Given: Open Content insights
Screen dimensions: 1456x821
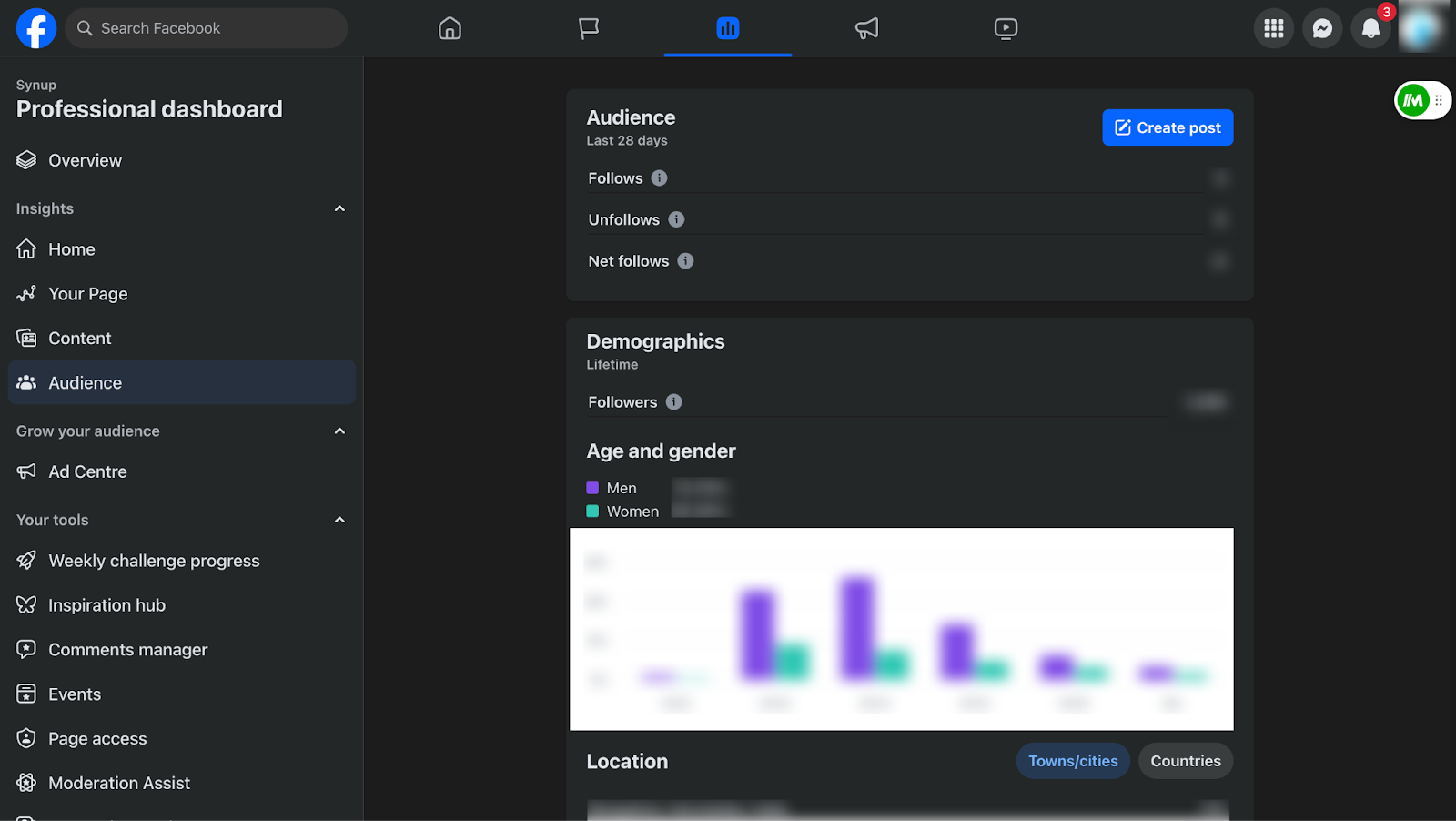Looking at the screenshot, I should tap(182, 339).
